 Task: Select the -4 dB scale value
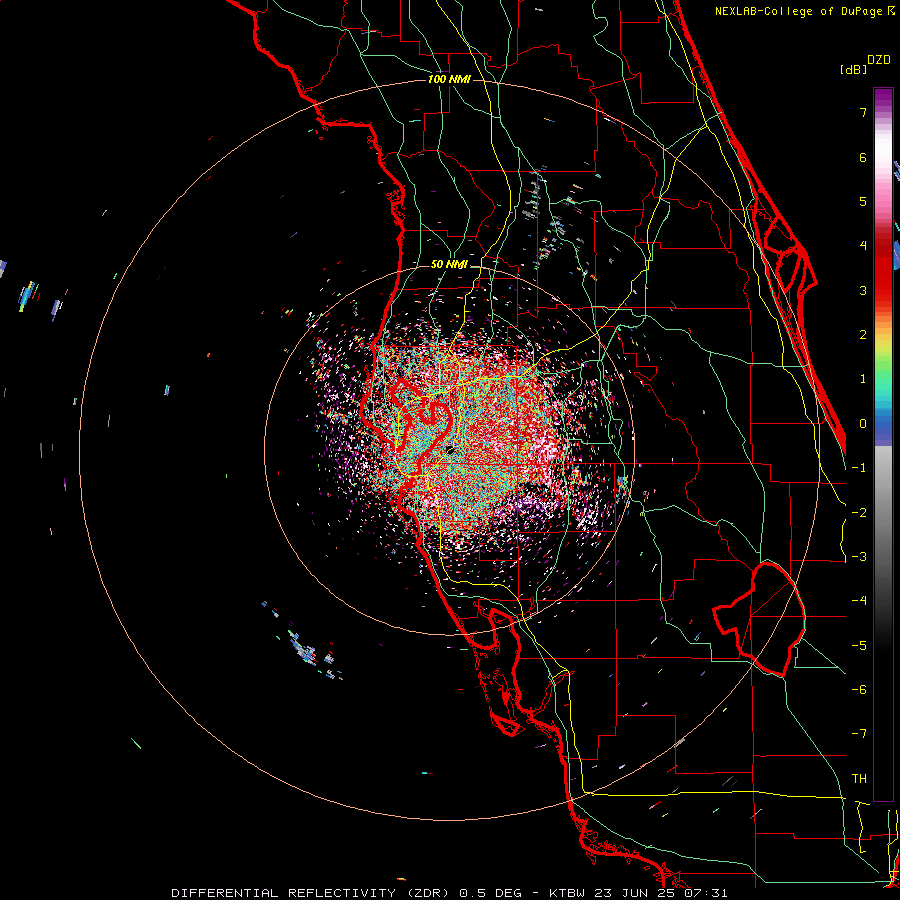pyautogui.click(x=859, y=601)
